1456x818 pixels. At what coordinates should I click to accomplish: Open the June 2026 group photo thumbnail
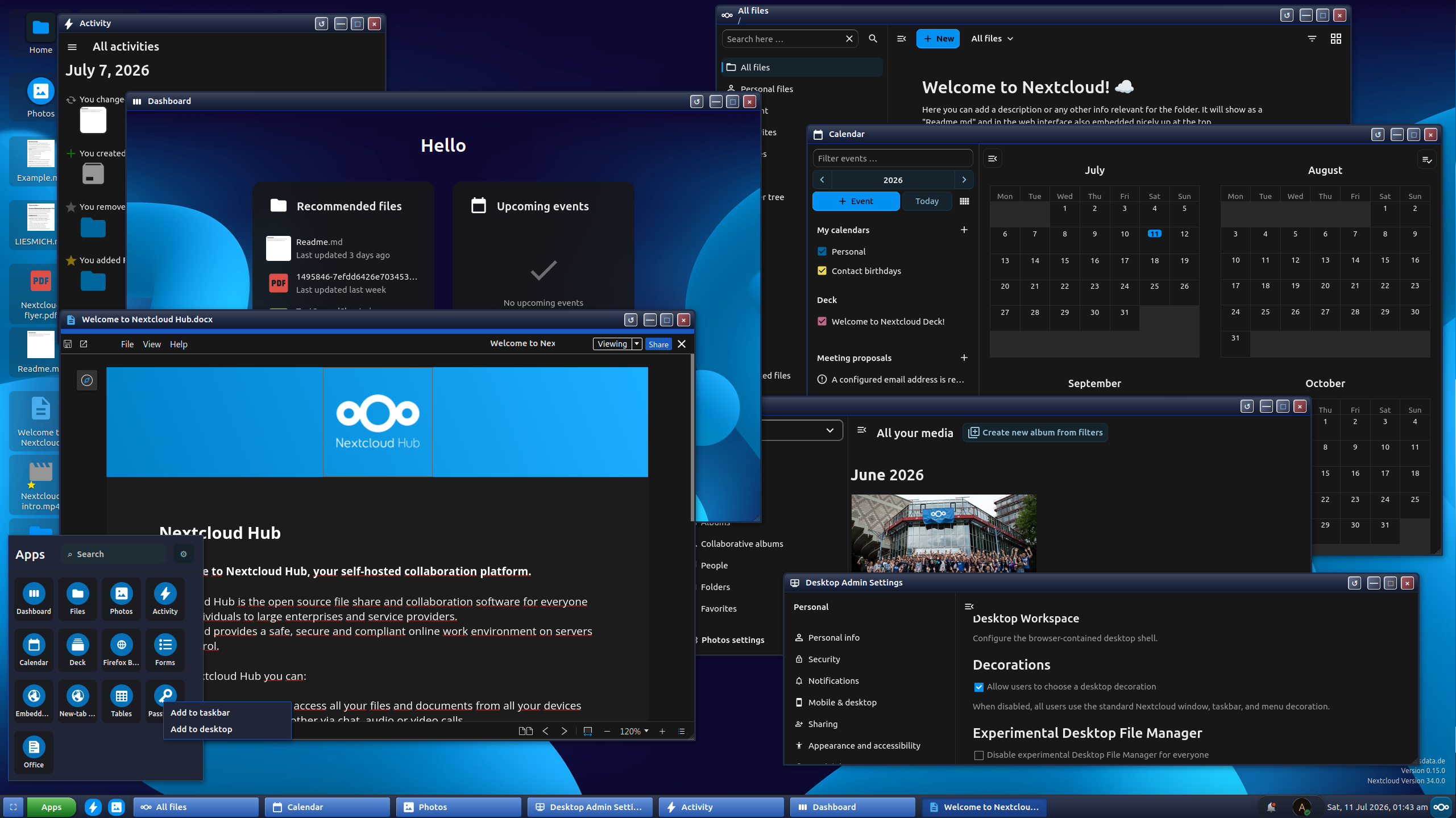click(x=944, y=533)
